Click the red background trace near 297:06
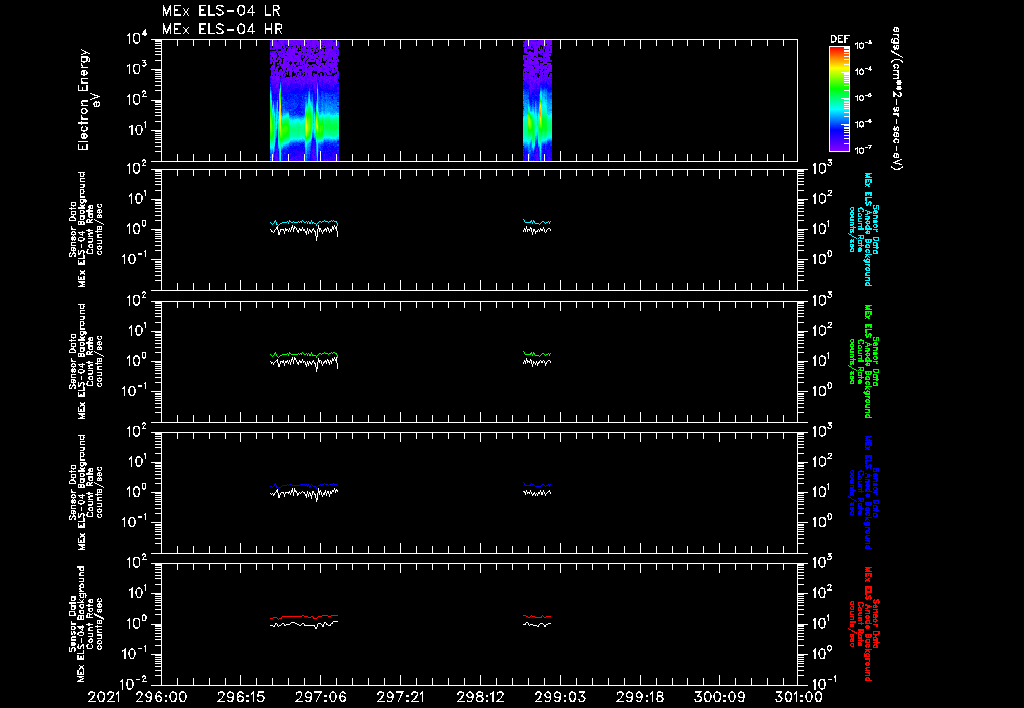This screenshot has height=708, width=1024. point(304,617)
